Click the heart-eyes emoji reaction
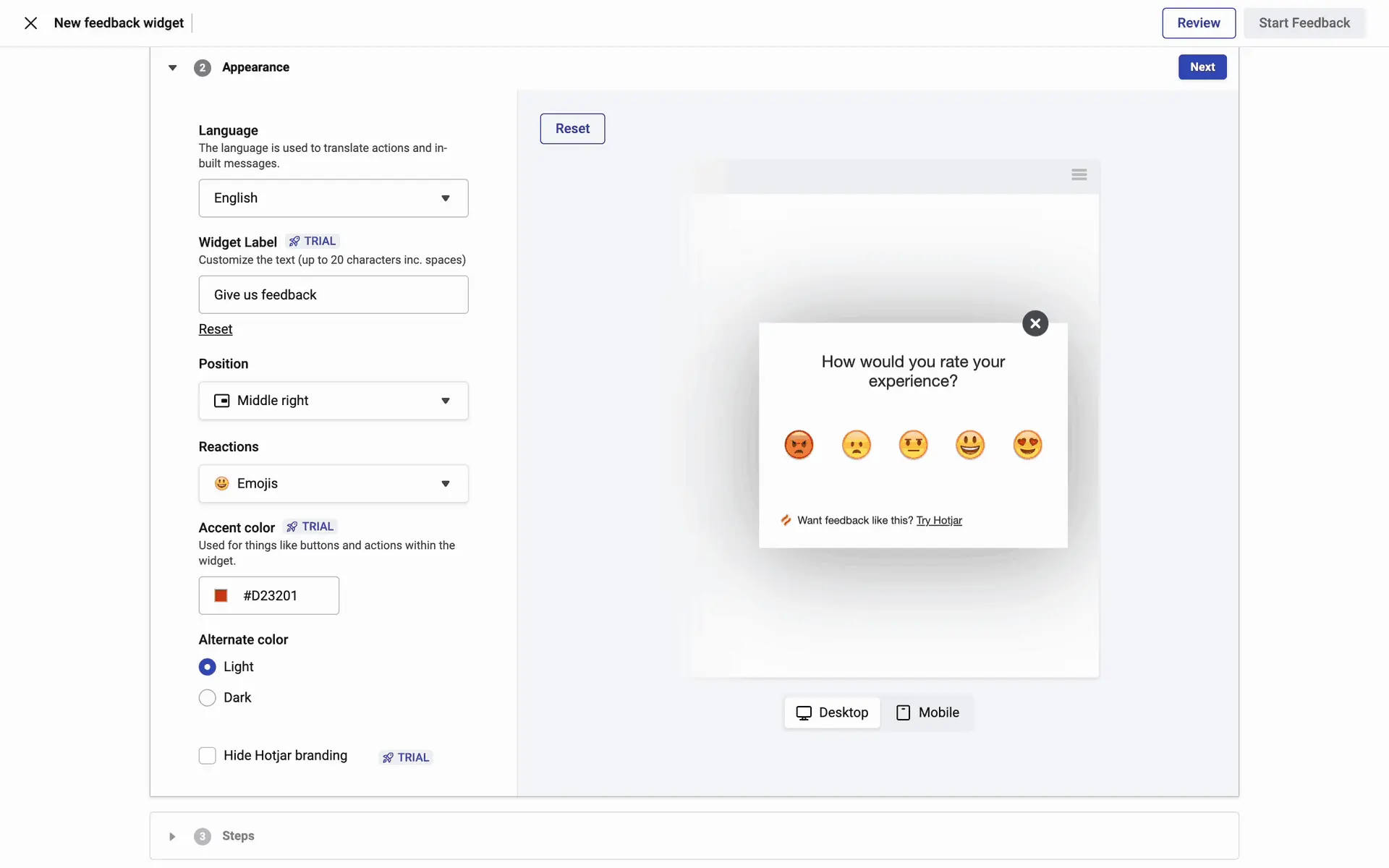Image resolution: width=1389 pixels, height=868 pixels. point(1027,444)
